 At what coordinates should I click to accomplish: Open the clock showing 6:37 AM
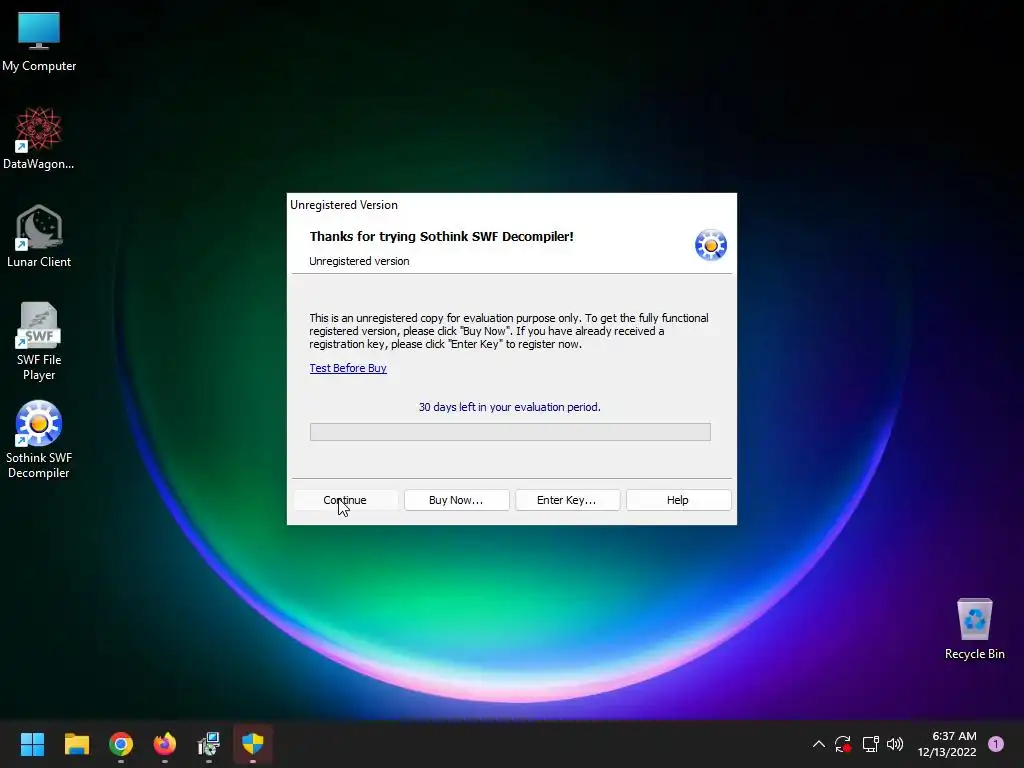tap(947, 744)
